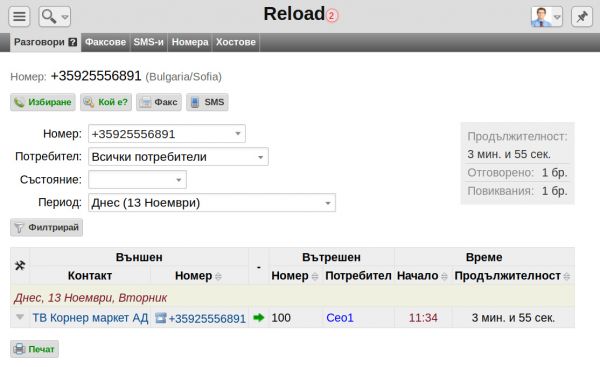Screen dimensions: 600x367
Task: Open the hamburger main menu
Action: pyautogui.click(x=19, y=16)
